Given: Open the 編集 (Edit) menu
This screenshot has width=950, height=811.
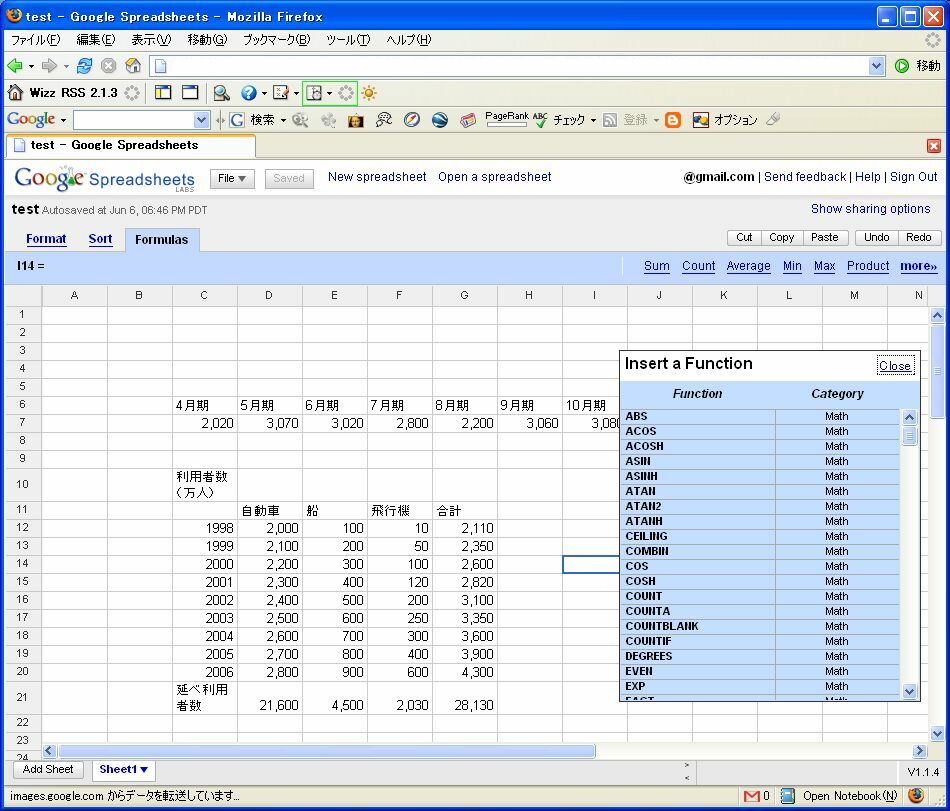Looking at the screenshot, I should pyautogui.click(x=95, y=40).
